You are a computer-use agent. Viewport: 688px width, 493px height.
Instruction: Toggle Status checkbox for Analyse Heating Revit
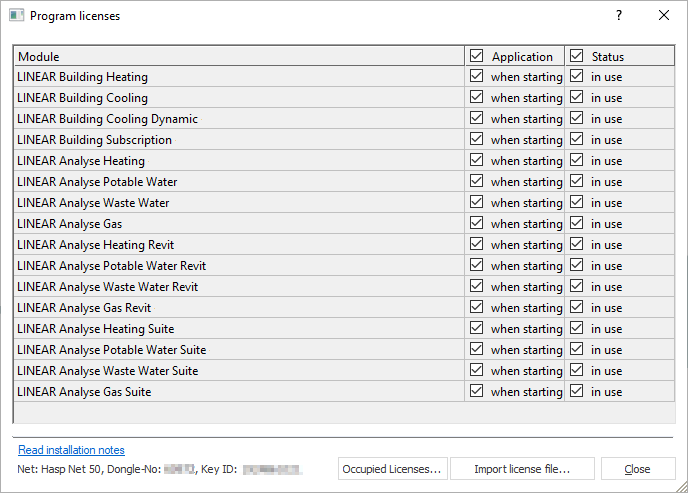pyautogui.click(x=577, y=244)
